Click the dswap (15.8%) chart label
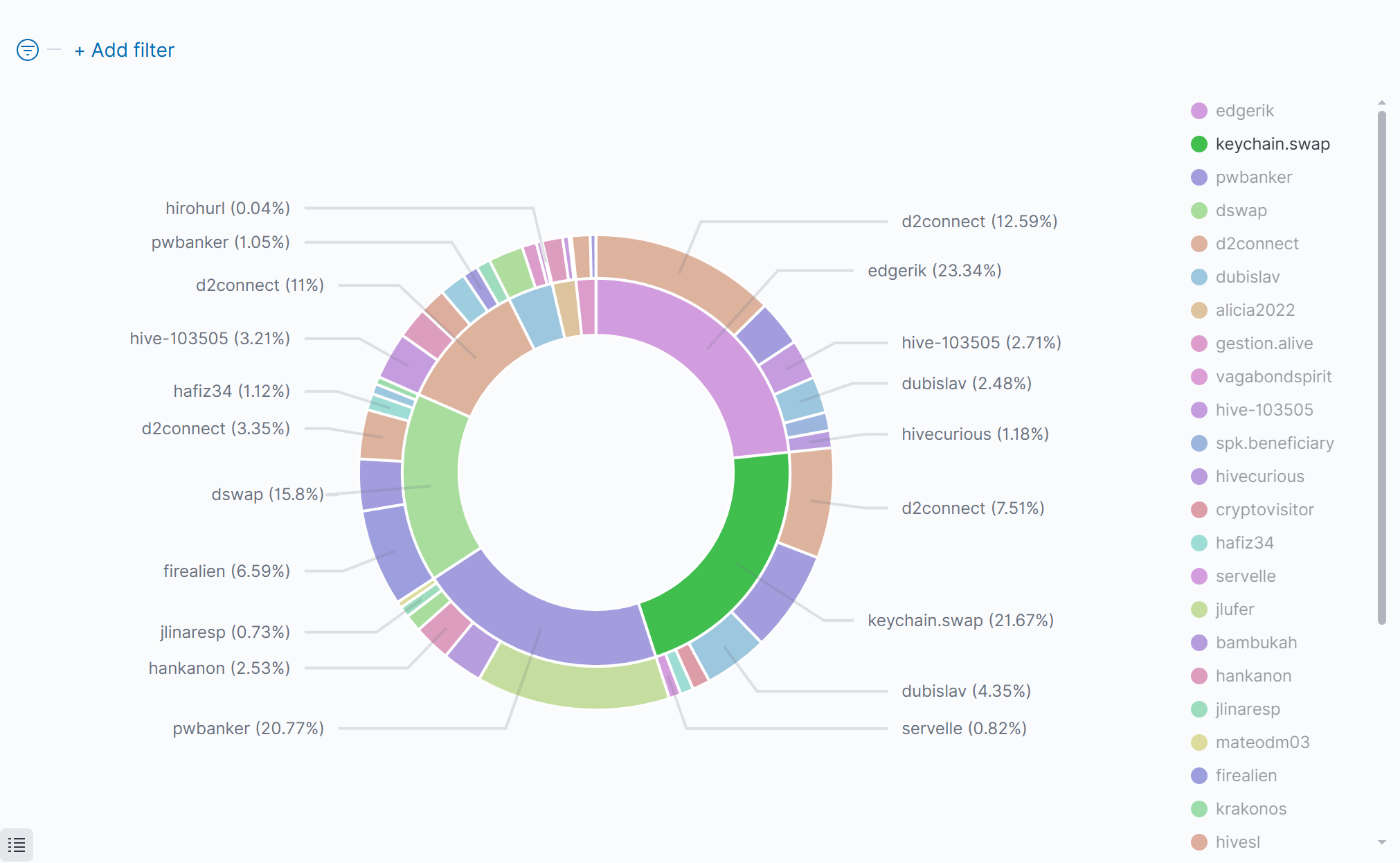 pyautogui.click(x=267, y=495)
